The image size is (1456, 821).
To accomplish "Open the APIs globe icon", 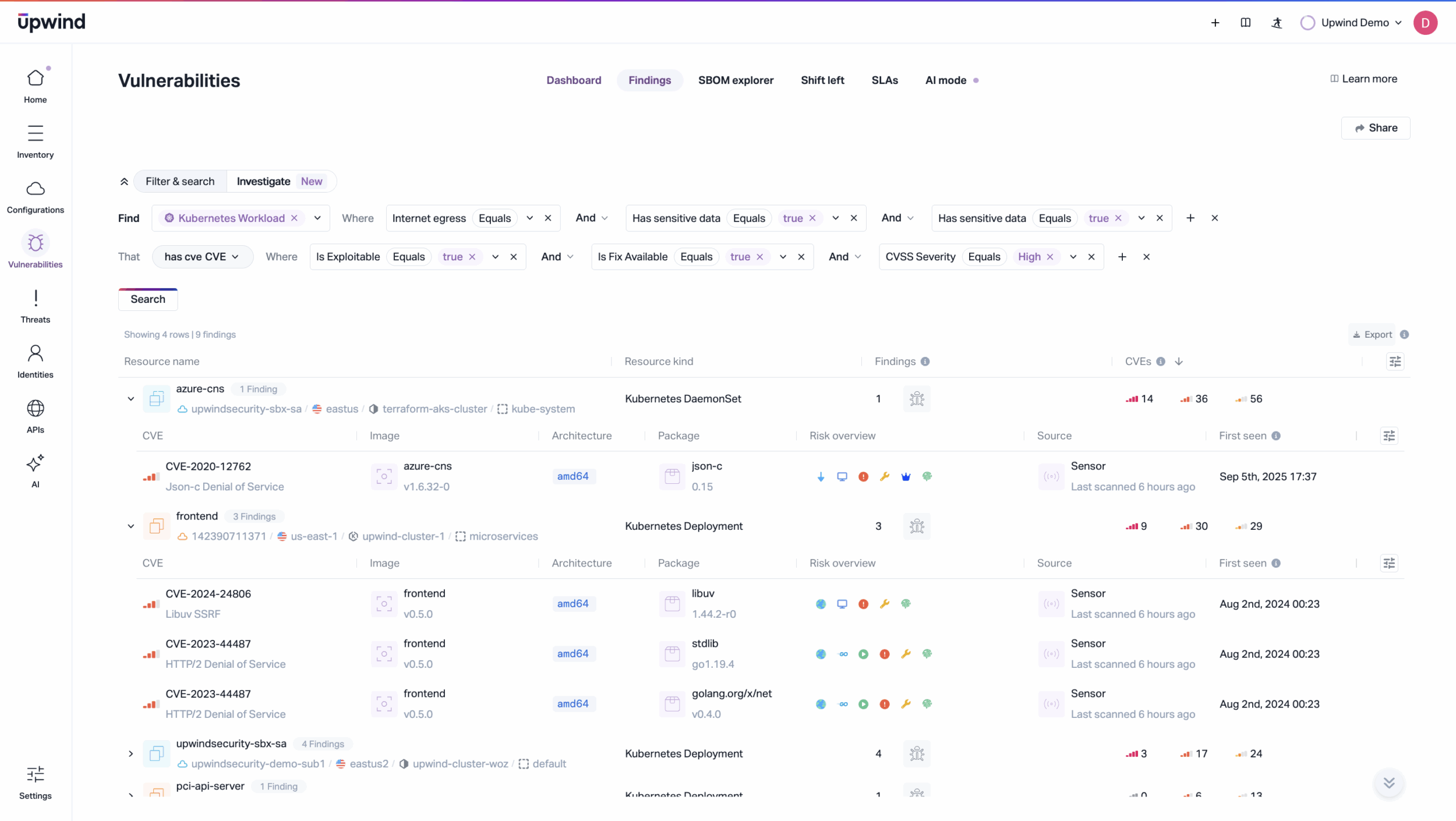I will click(x=36, y=409).
